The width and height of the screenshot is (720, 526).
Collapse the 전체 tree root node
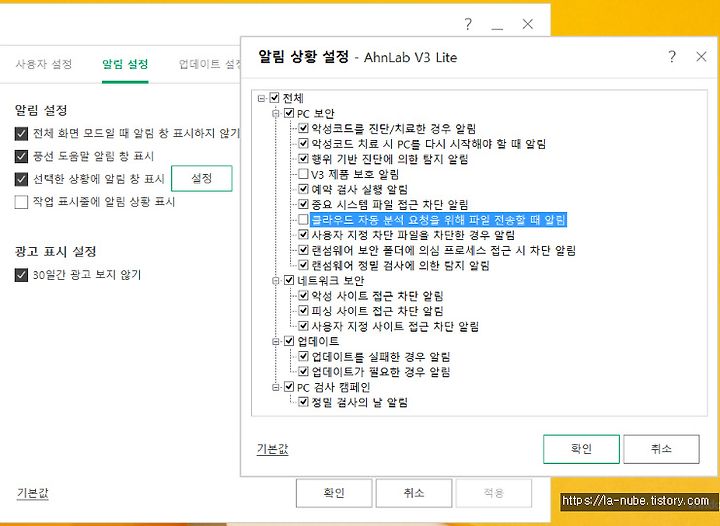pos(261,98)
